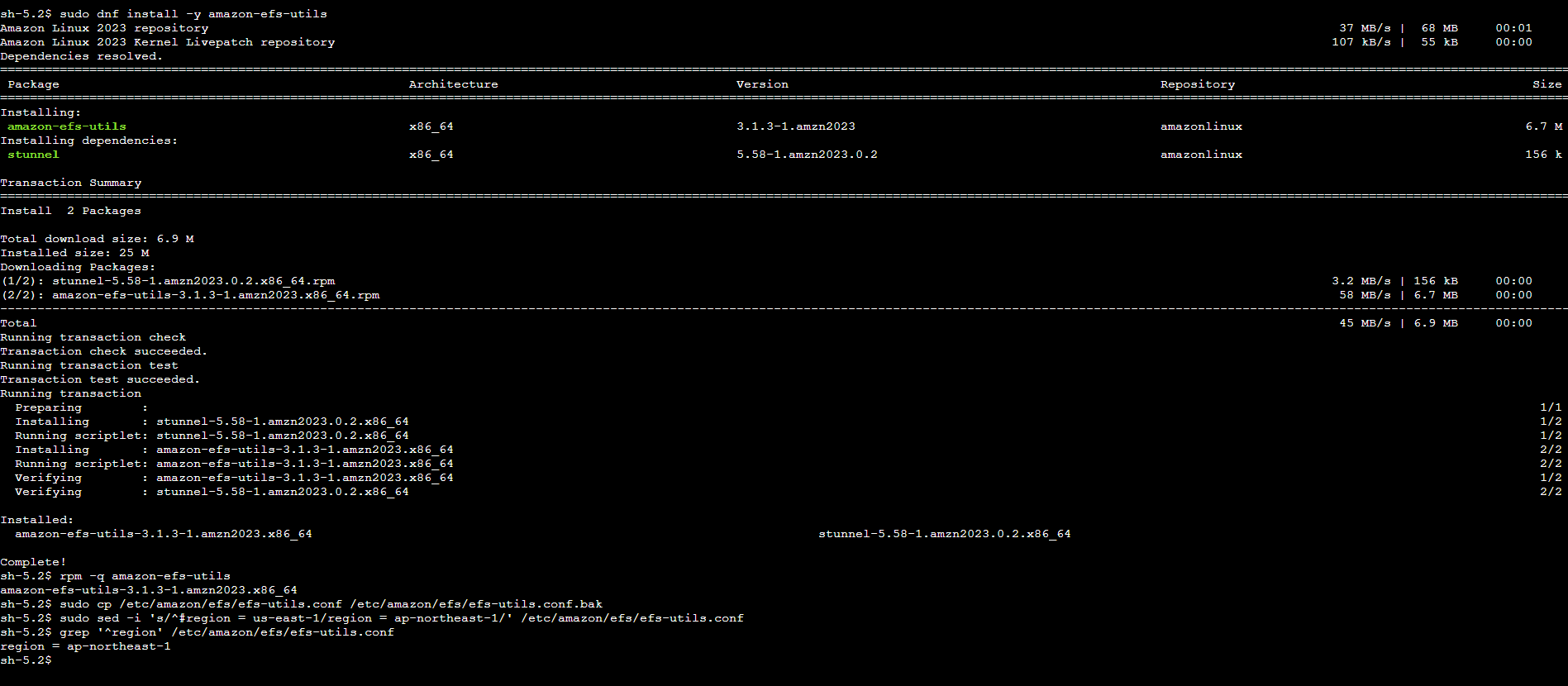
Task: Click the Size column header
Action: [x=1547, y=84]
